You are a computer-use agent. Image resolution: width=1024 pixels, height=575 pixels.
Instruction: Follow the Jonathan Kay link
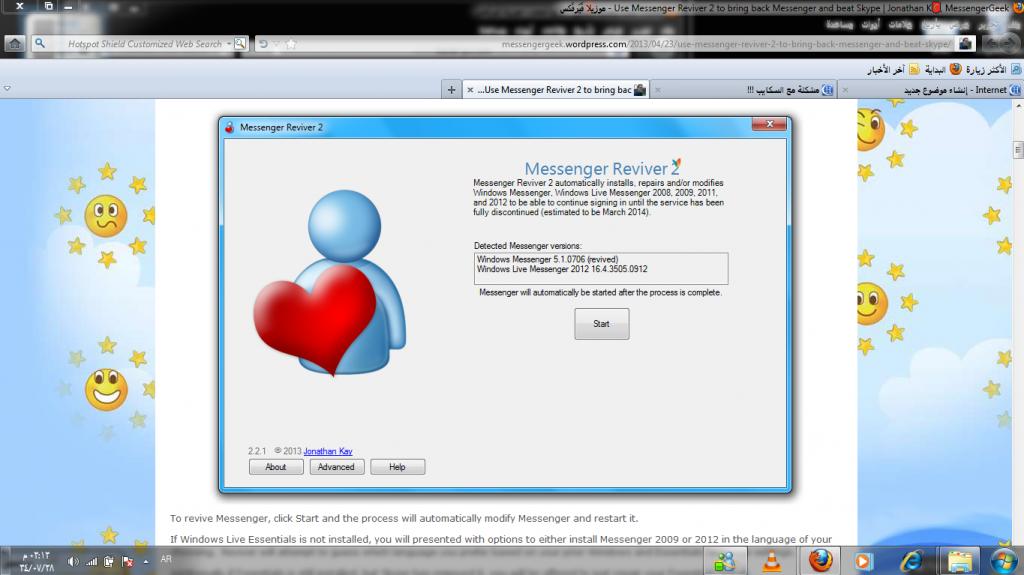[327, 451]
